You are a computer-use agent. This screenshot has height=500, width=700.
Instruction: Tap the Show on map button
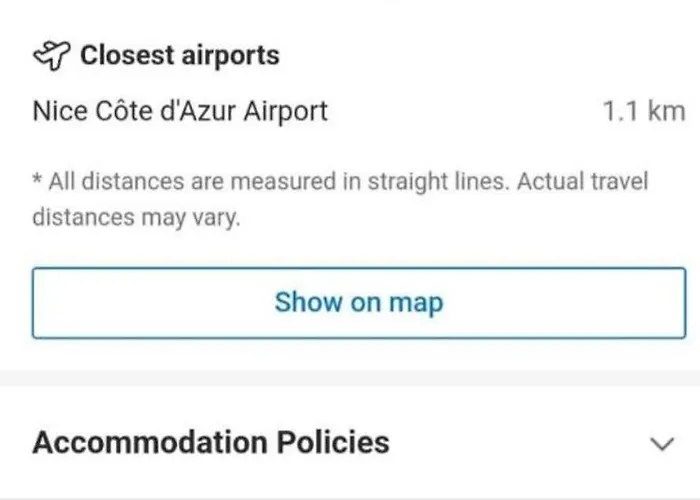[x=359, y=303]
